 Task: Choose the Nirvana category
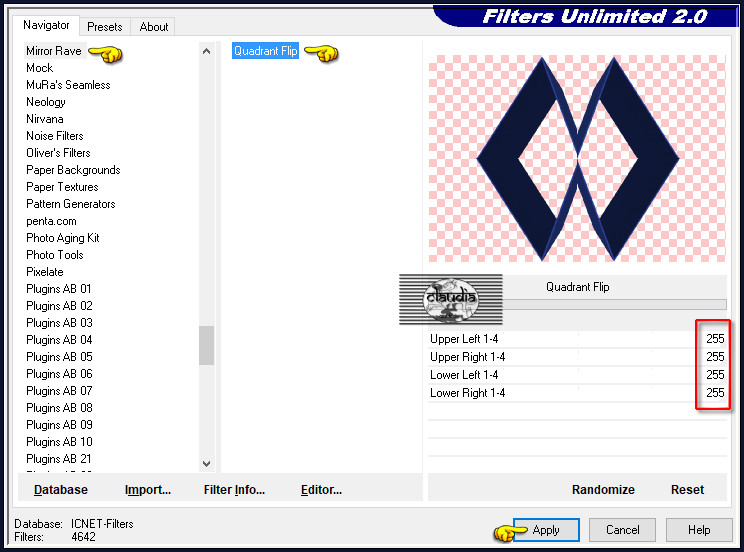tap(45, 119)
